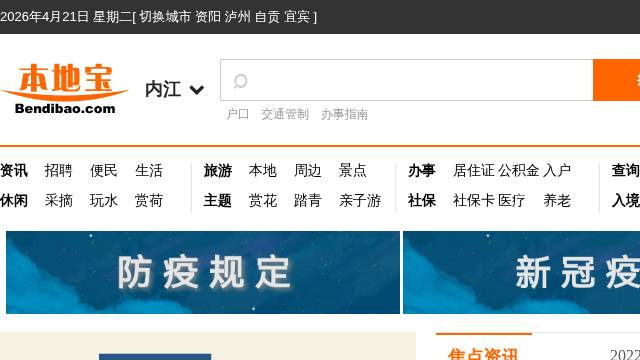The height and width of the screenshot is (360, 640).
Task: Open the 防疫规定 banner
Action: (x=203, y=272)
